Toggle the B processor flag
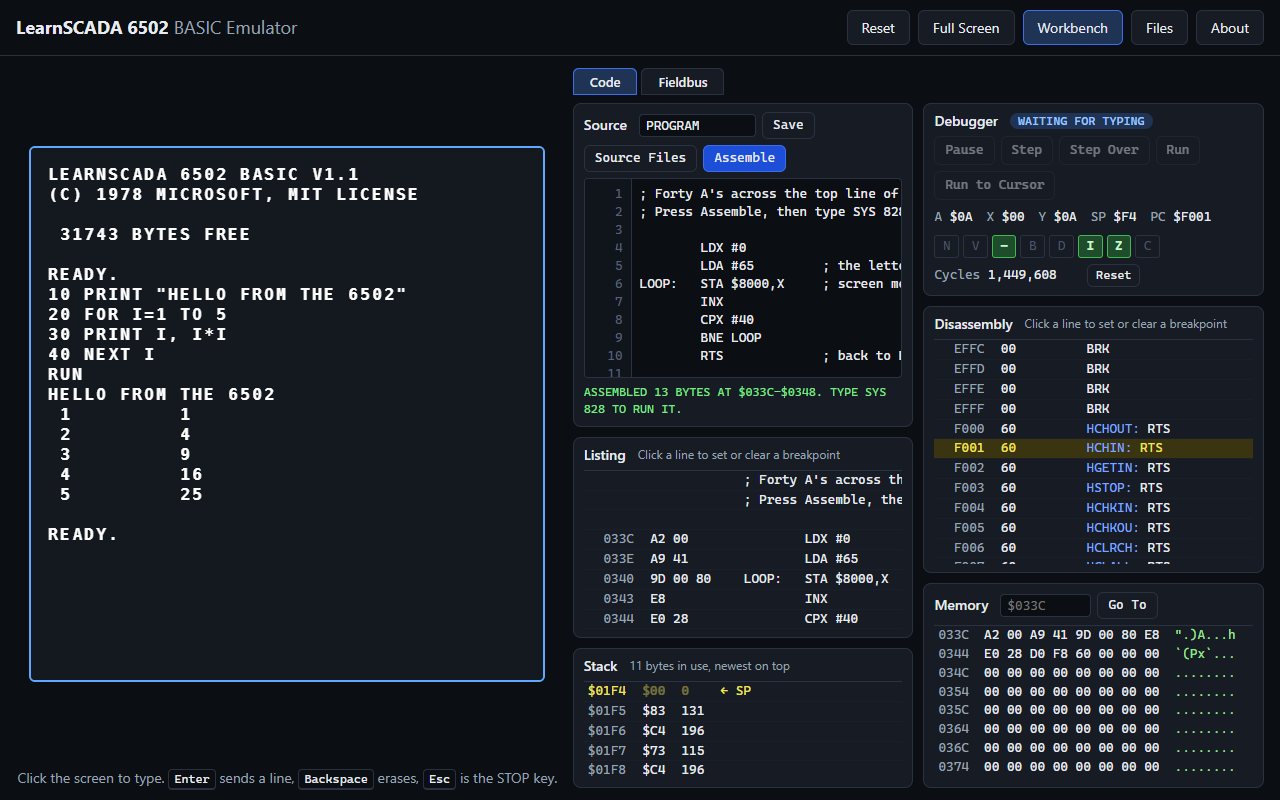 click(x=1033, y=246)
